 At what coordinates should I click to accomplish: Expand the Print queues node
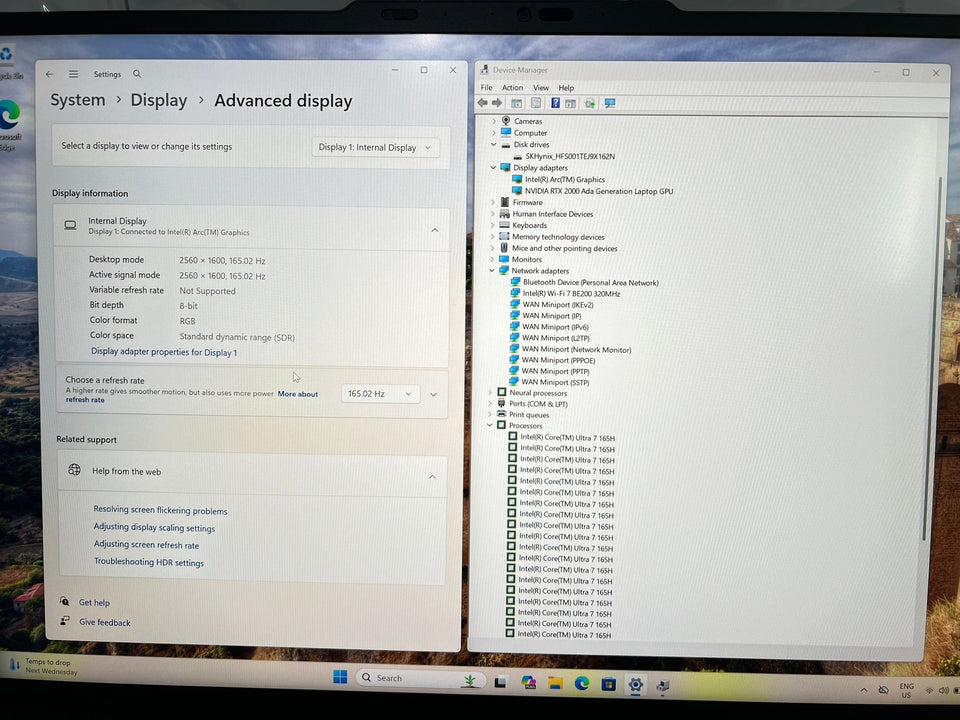(x=490, y=415)
